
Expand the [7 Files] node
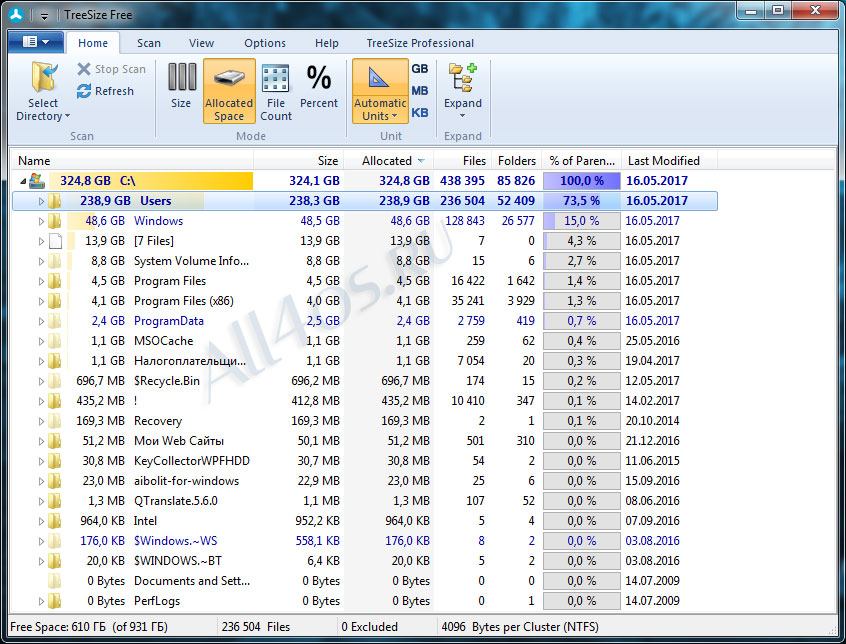click(41, 241)
